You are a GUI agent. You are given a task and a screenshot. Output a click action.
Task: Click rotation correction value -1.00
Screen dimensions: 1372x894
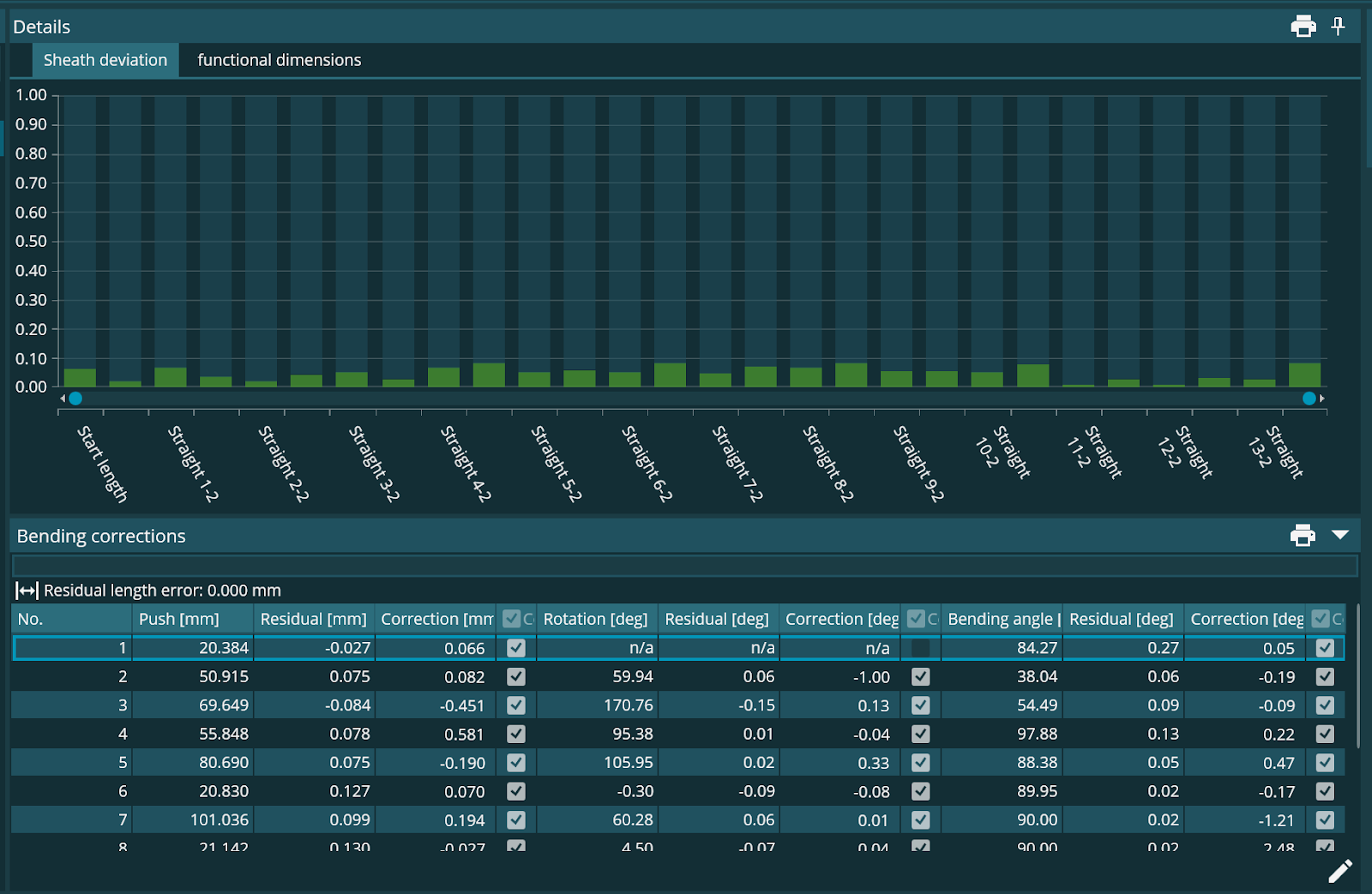(x=840, y=677)
